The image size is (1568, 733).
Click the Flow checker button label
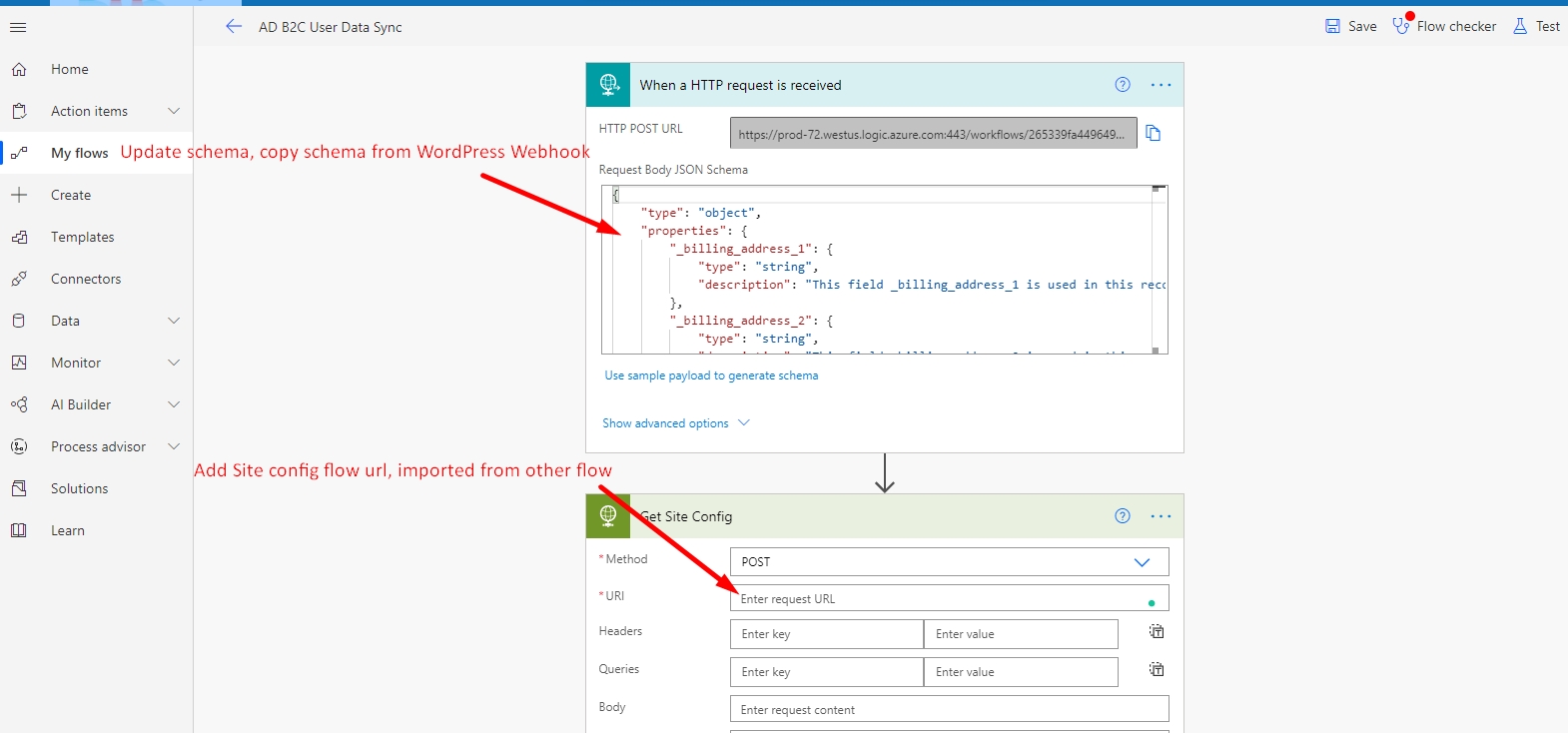[x=1456, y=26]
